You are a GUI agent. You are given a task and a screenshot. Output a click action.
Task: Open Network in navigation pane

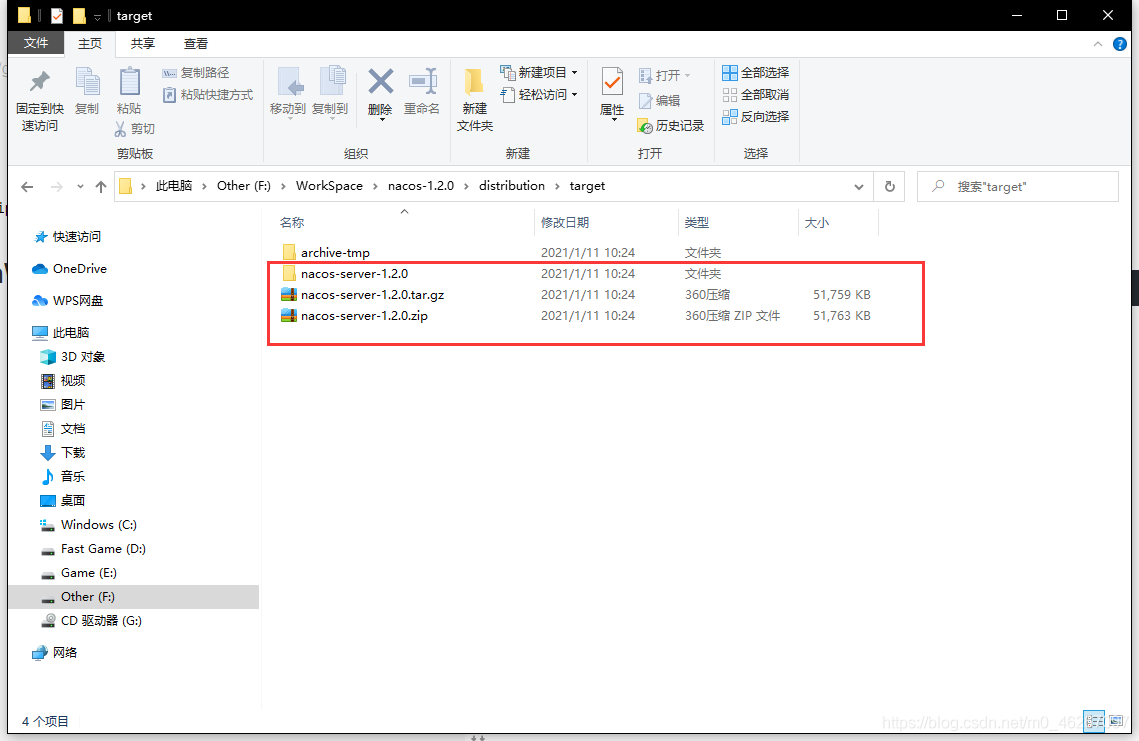tap(54, 652)
